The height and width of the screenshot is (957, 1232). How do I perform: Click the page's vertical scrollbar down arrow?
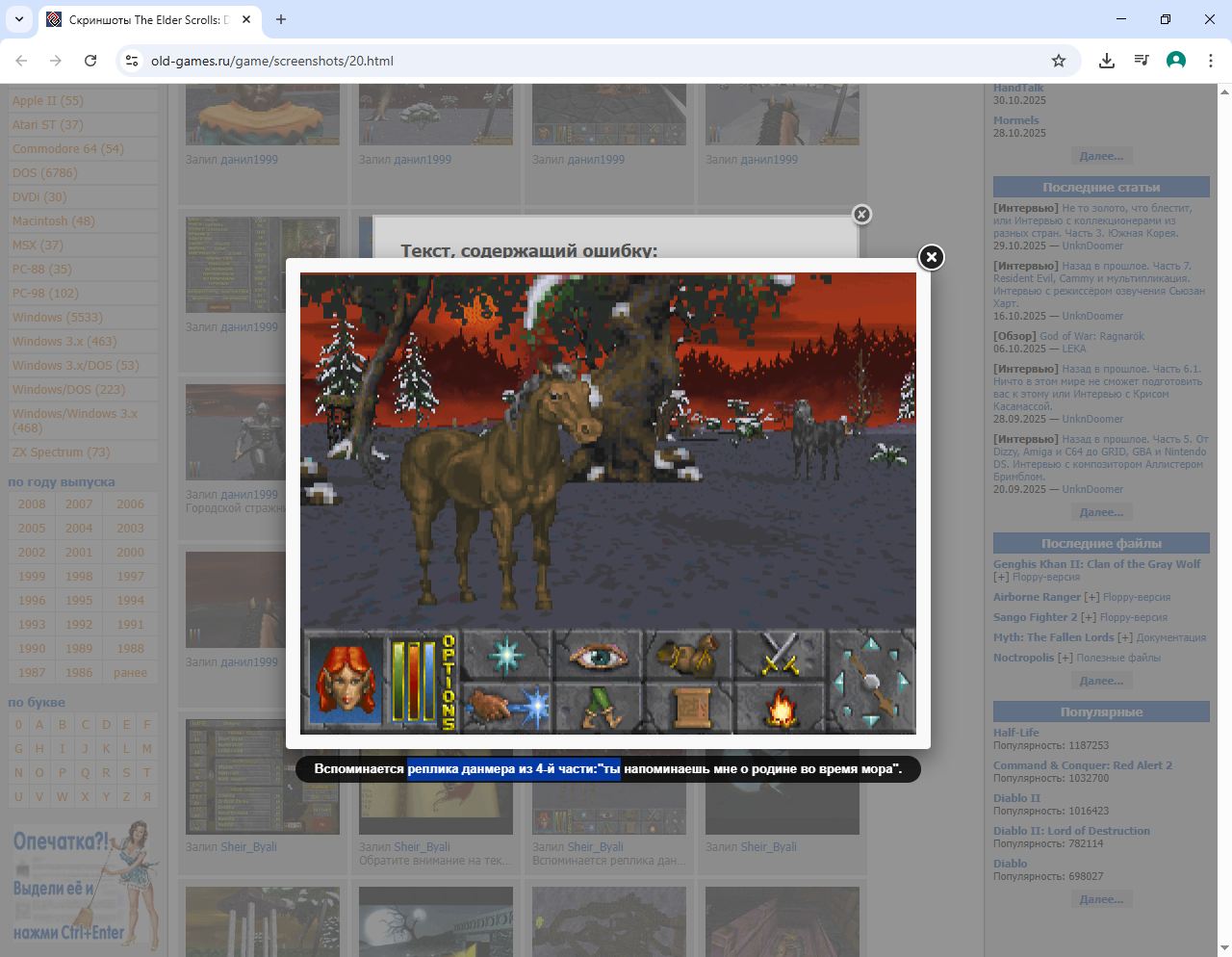(1224, 949)
